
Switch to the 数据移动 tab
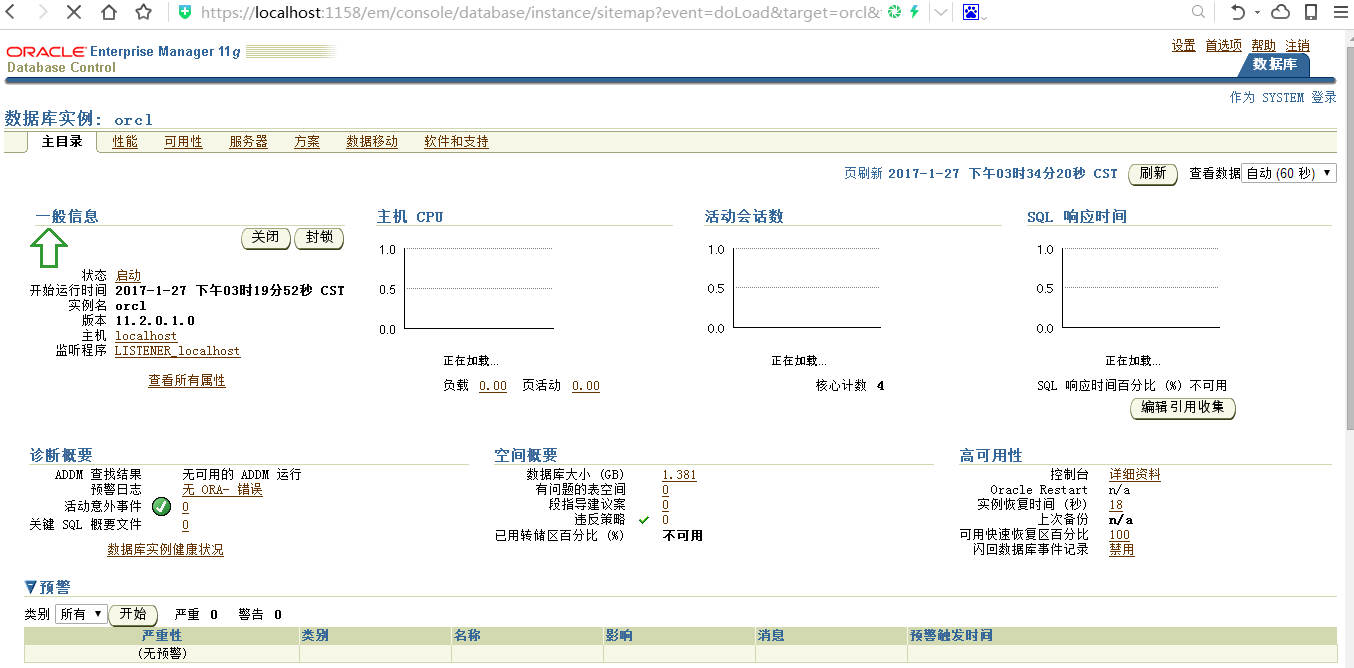372,142
